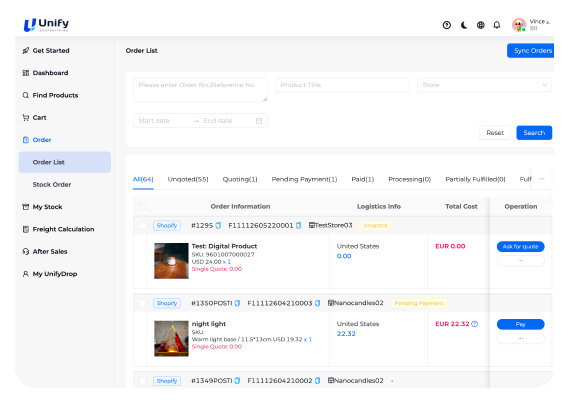Open language globe icon
This screenshot has height=403, width=569.
click(480, 25)
